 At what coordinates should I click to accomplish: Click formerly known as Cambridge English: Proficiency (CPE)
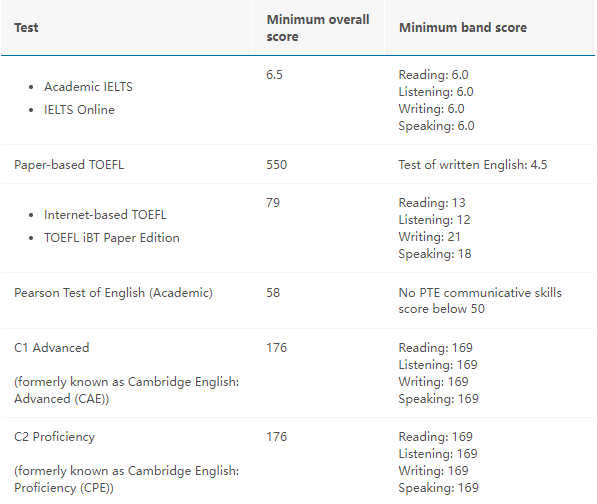pyautogui.click(x=126, y=479)
